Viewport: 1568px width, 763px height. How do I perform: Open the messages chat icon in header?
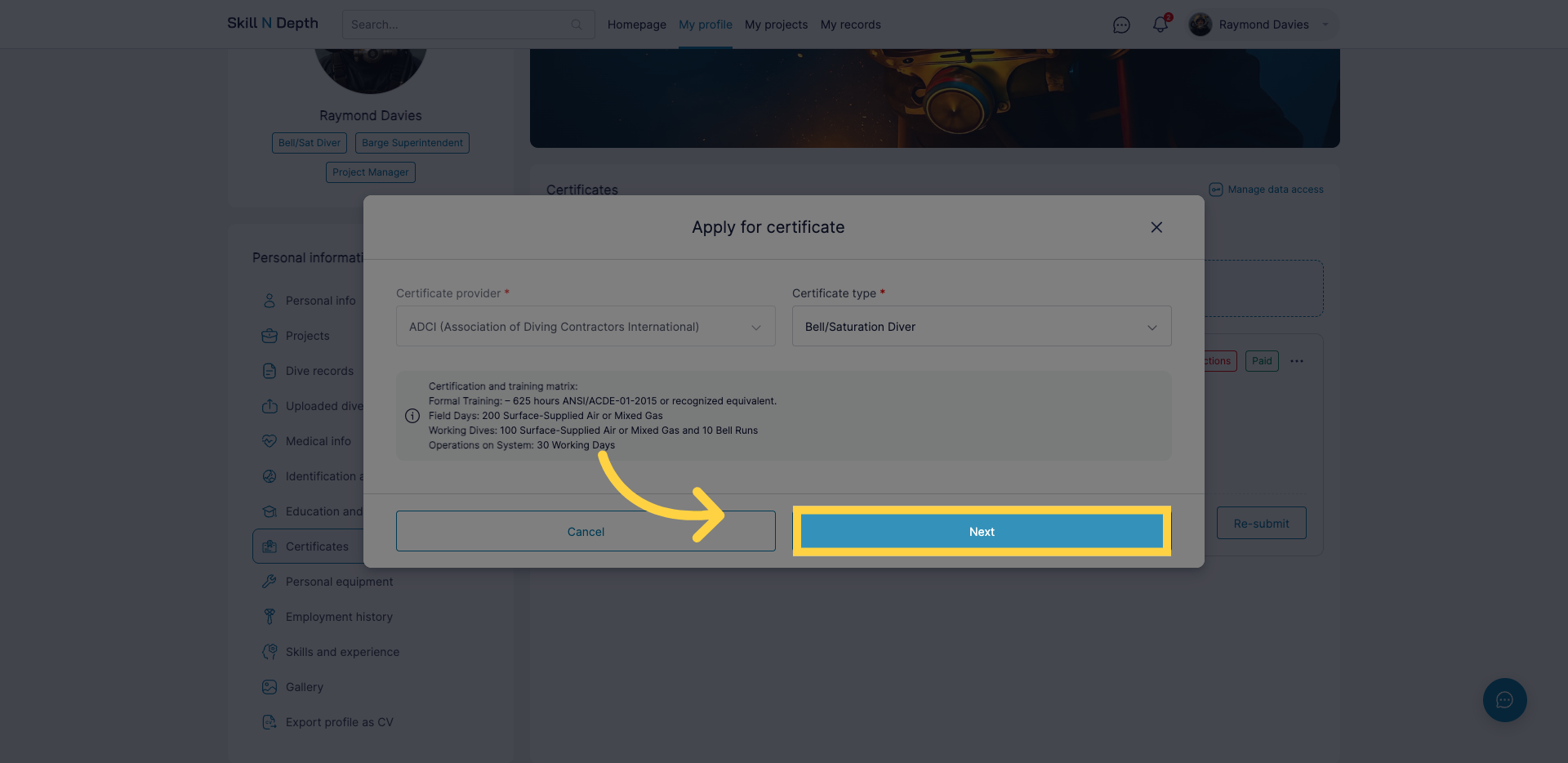coord(1121,25)
